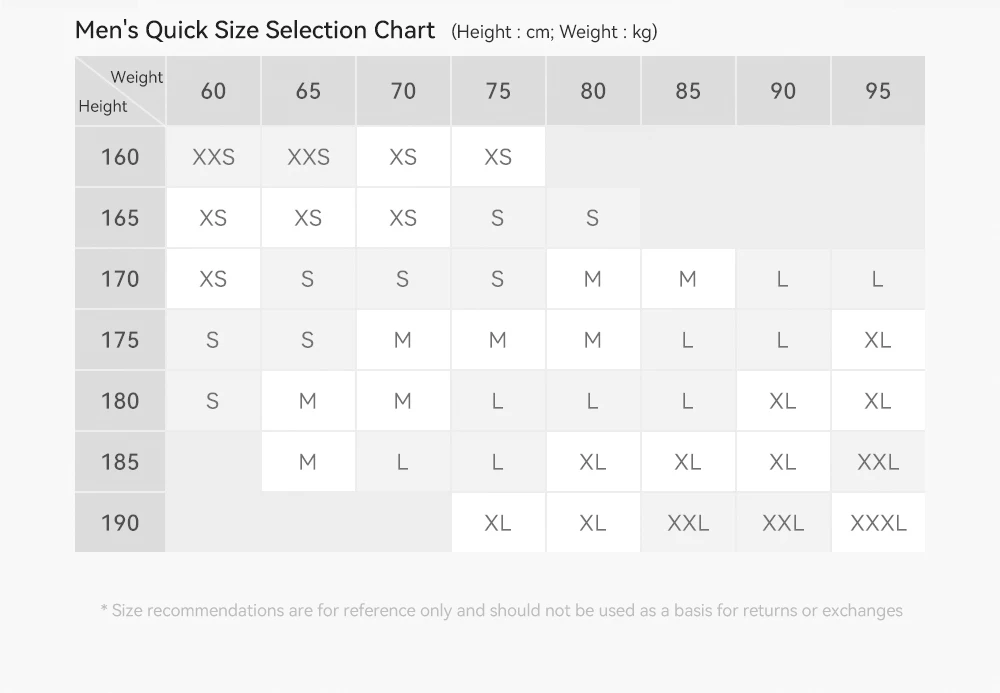Click the XXS cell at height 160, weight 65
Viewport: 1000px width, 693px height.
coord(308,157)
